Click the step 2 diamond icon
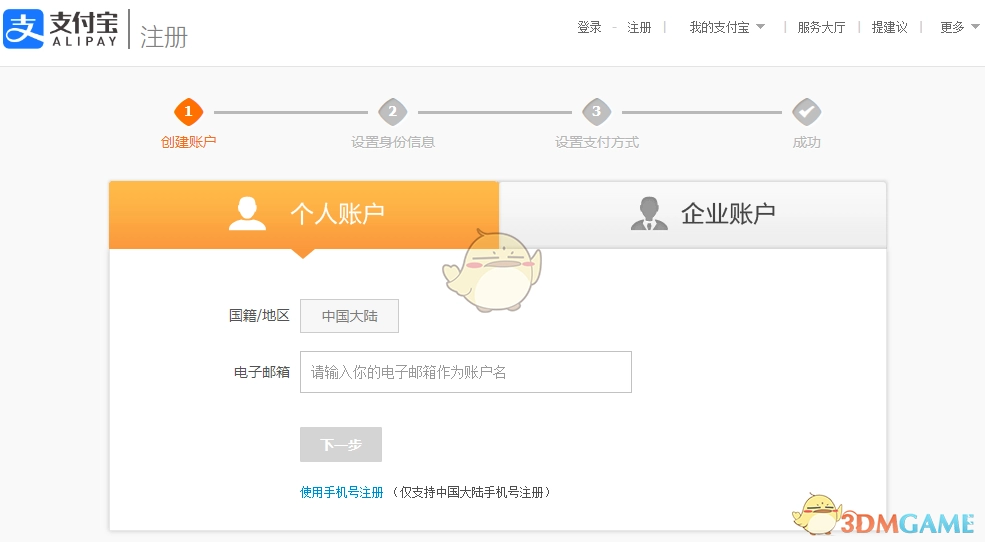Screen dimensions: 985x542 [393, 112]
